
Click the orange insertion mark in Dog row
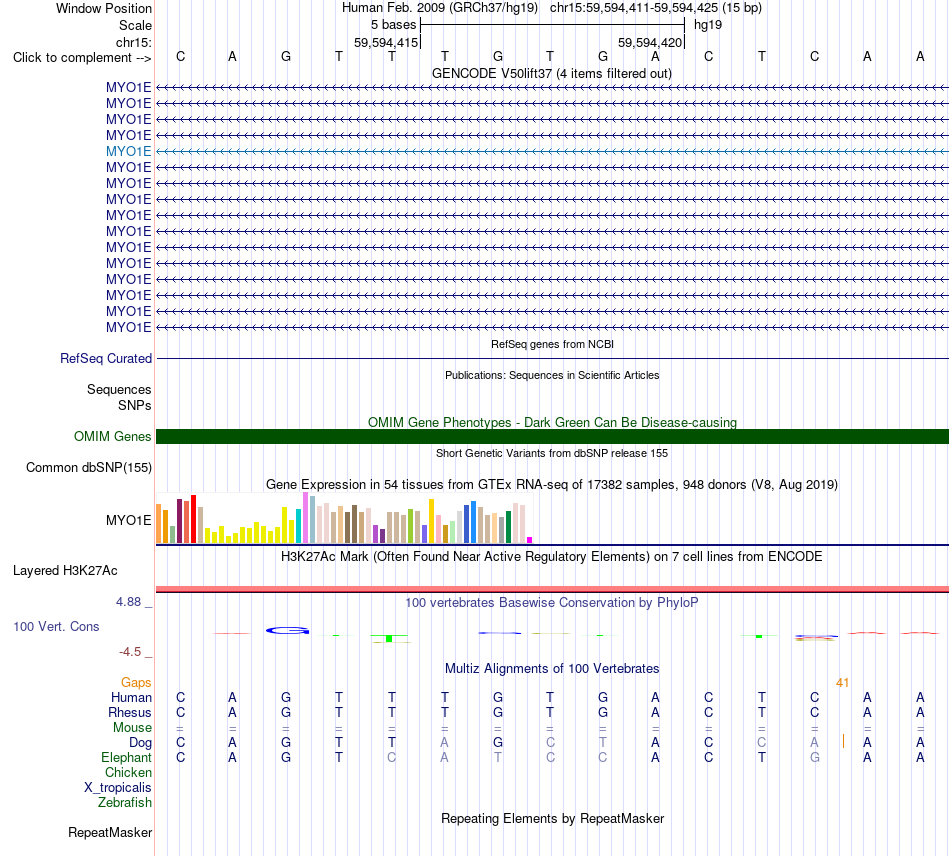843,741
